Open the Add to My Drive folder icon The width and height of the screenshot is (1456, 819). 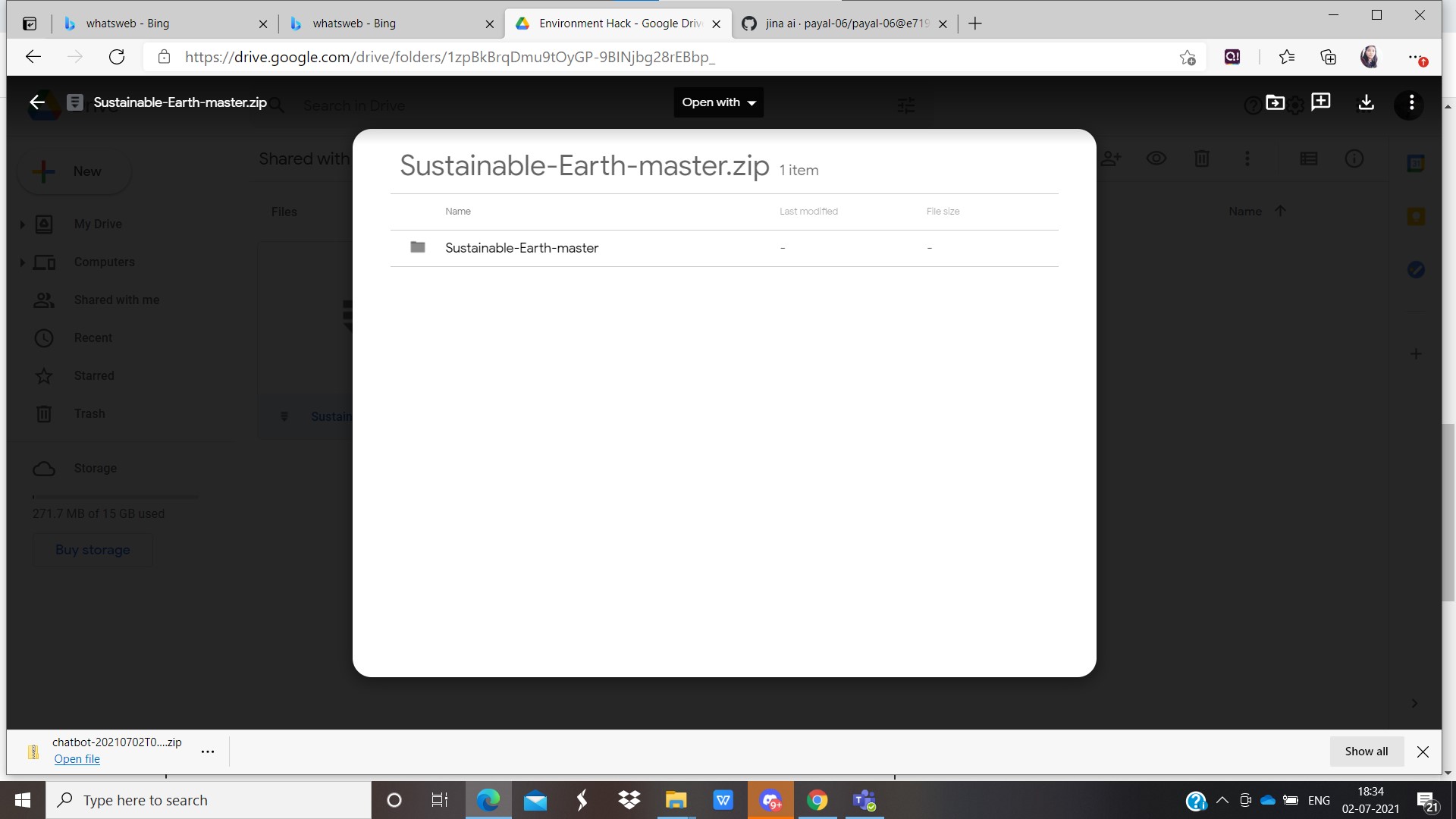coord(1275,102)
